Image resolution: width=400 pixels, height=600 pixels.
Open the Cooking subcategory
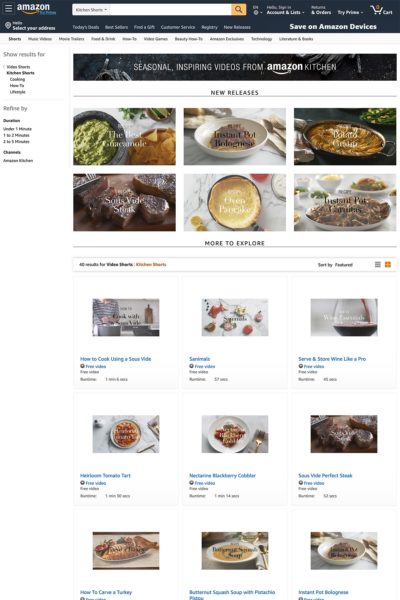(17, 79)
